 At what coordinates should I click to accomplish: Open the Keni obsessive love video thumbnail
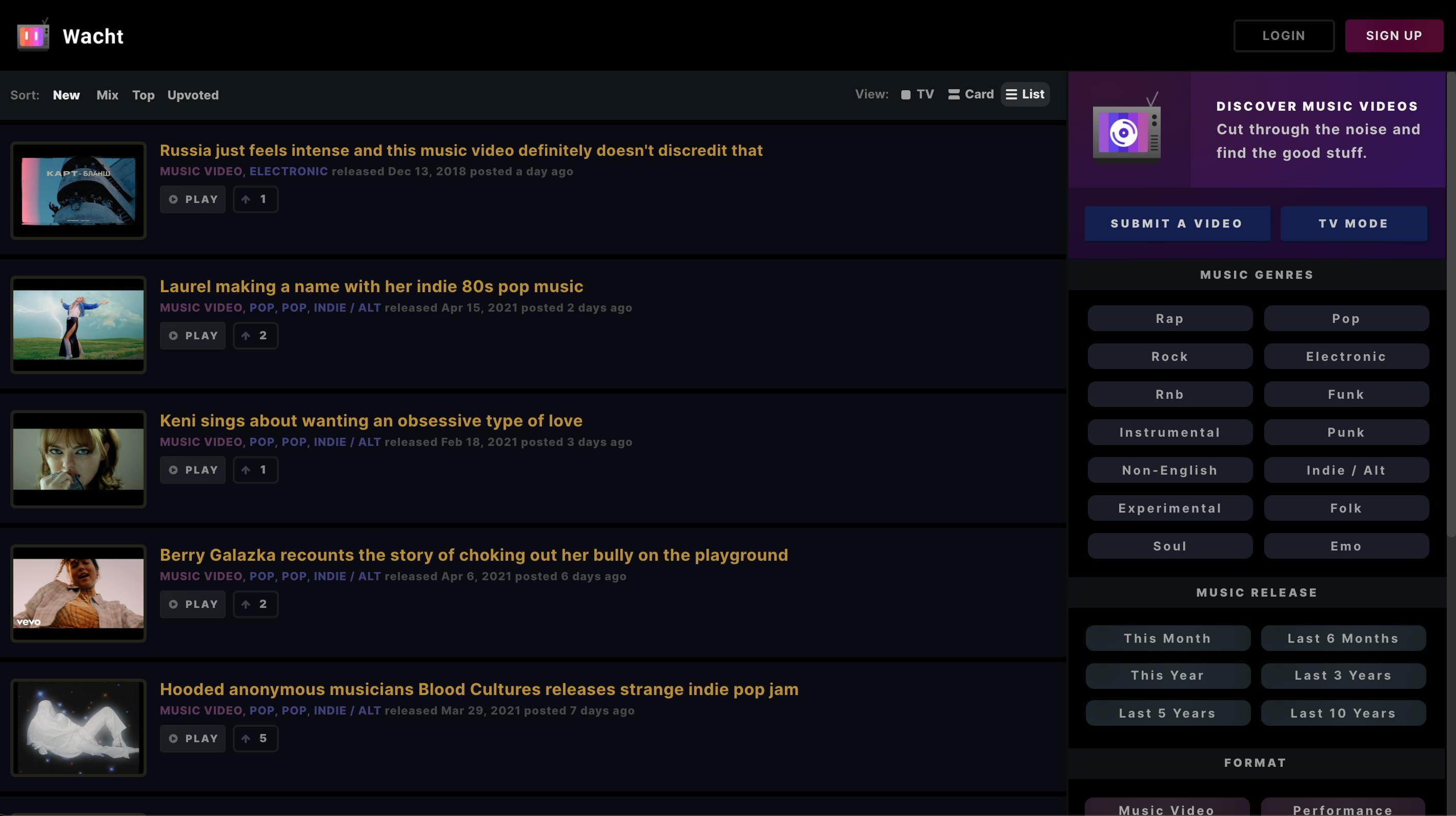pos(78,459)
